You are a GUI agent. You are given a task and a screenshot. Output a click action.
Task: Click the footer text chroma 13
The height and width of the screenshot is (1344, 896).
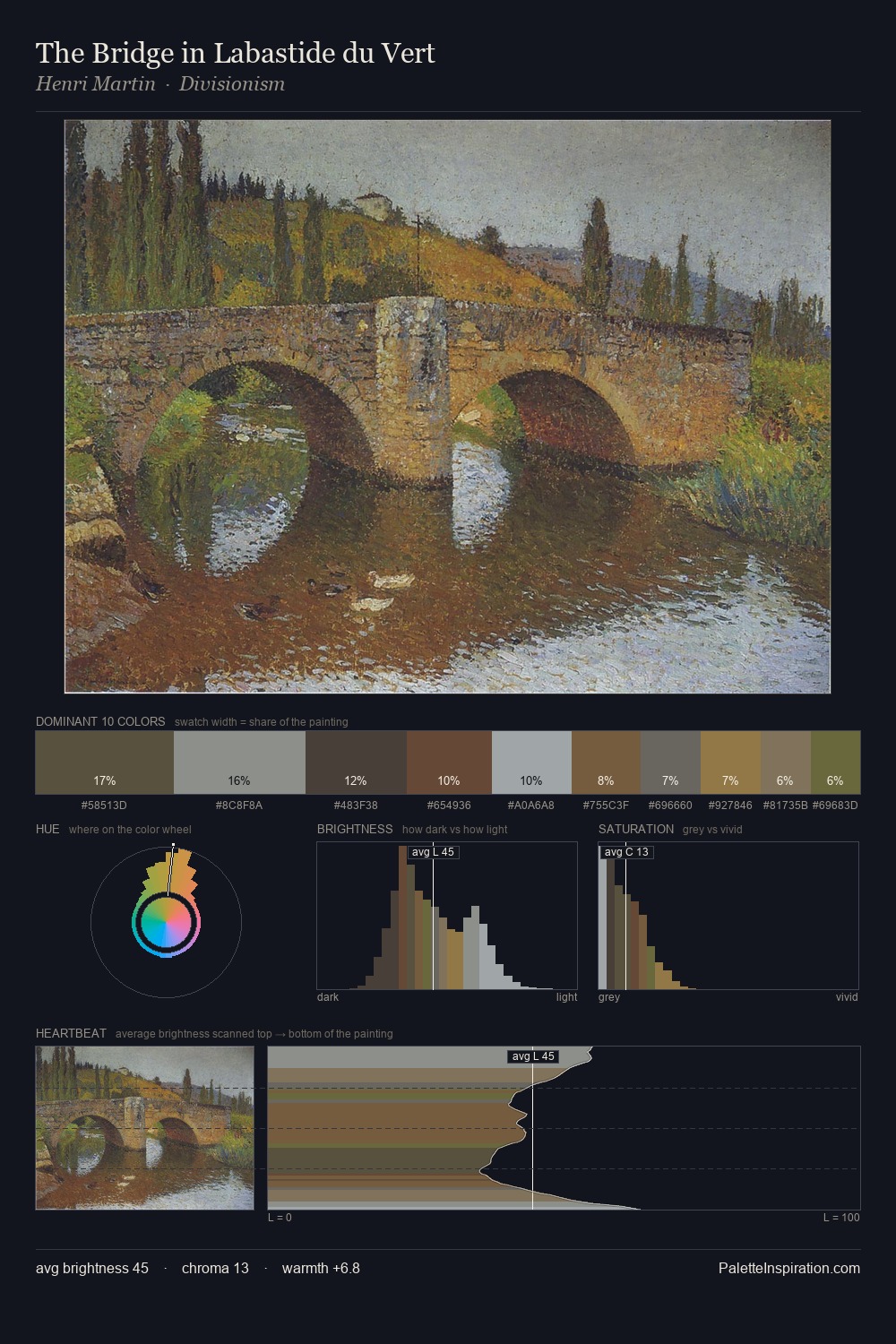(x=215, y=1268)
